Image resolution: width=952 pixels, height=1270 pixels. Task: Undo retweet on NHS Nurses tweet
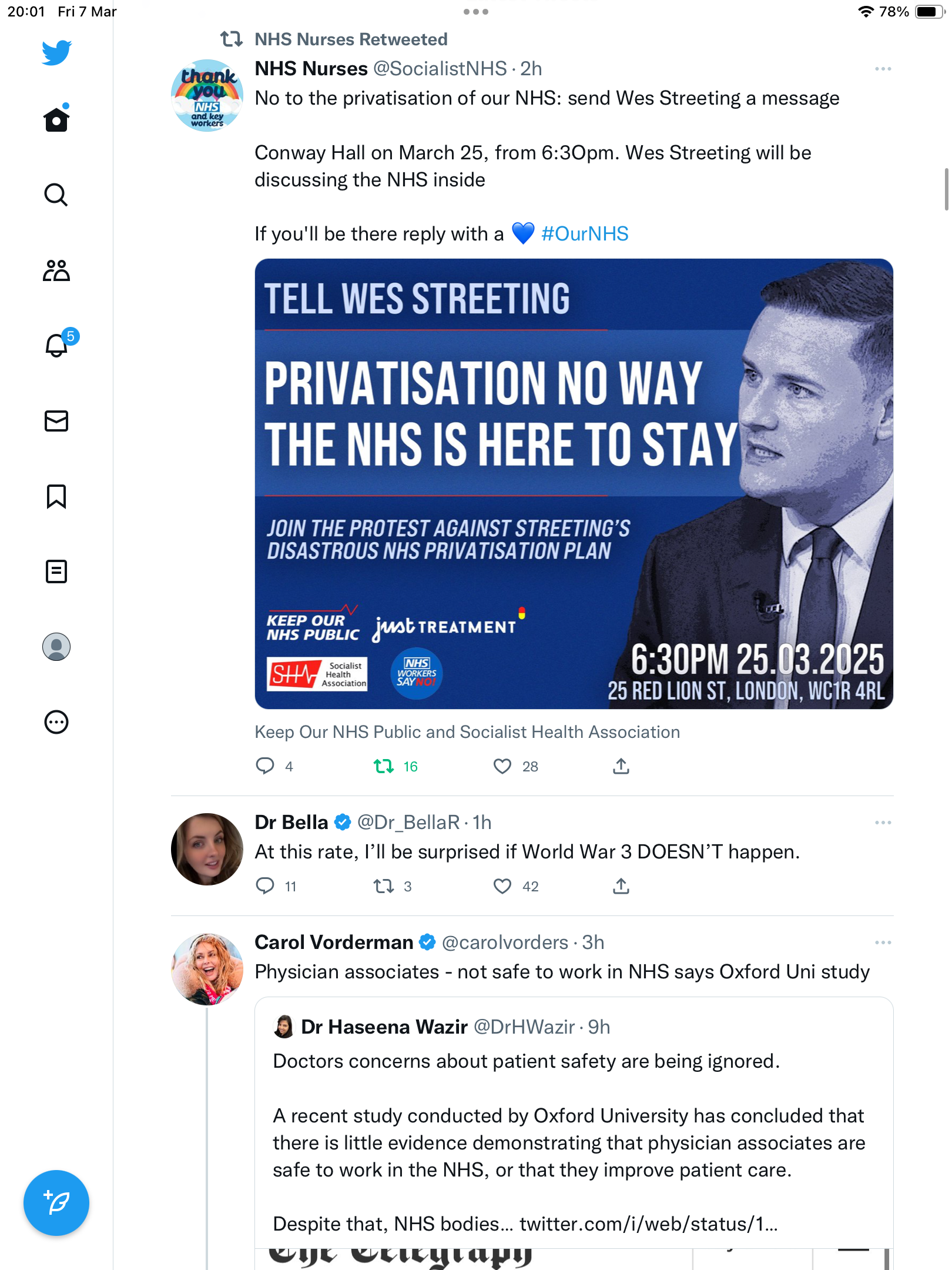[x=384, y=766]
